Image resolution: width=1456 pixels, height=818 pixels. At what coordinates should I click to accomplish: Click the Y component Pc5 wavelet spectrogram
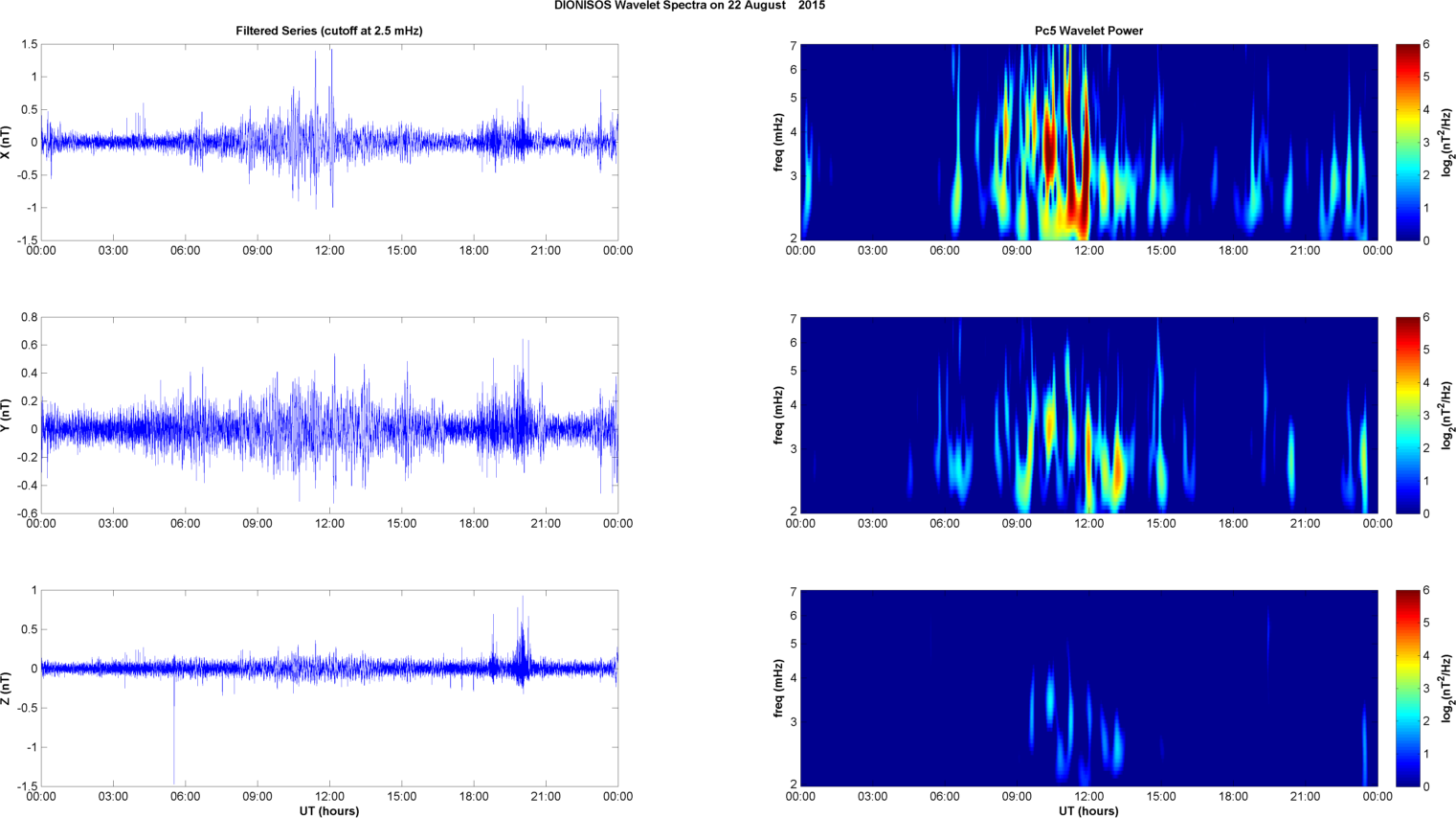pyautogui.click(x=1088, y=416)
